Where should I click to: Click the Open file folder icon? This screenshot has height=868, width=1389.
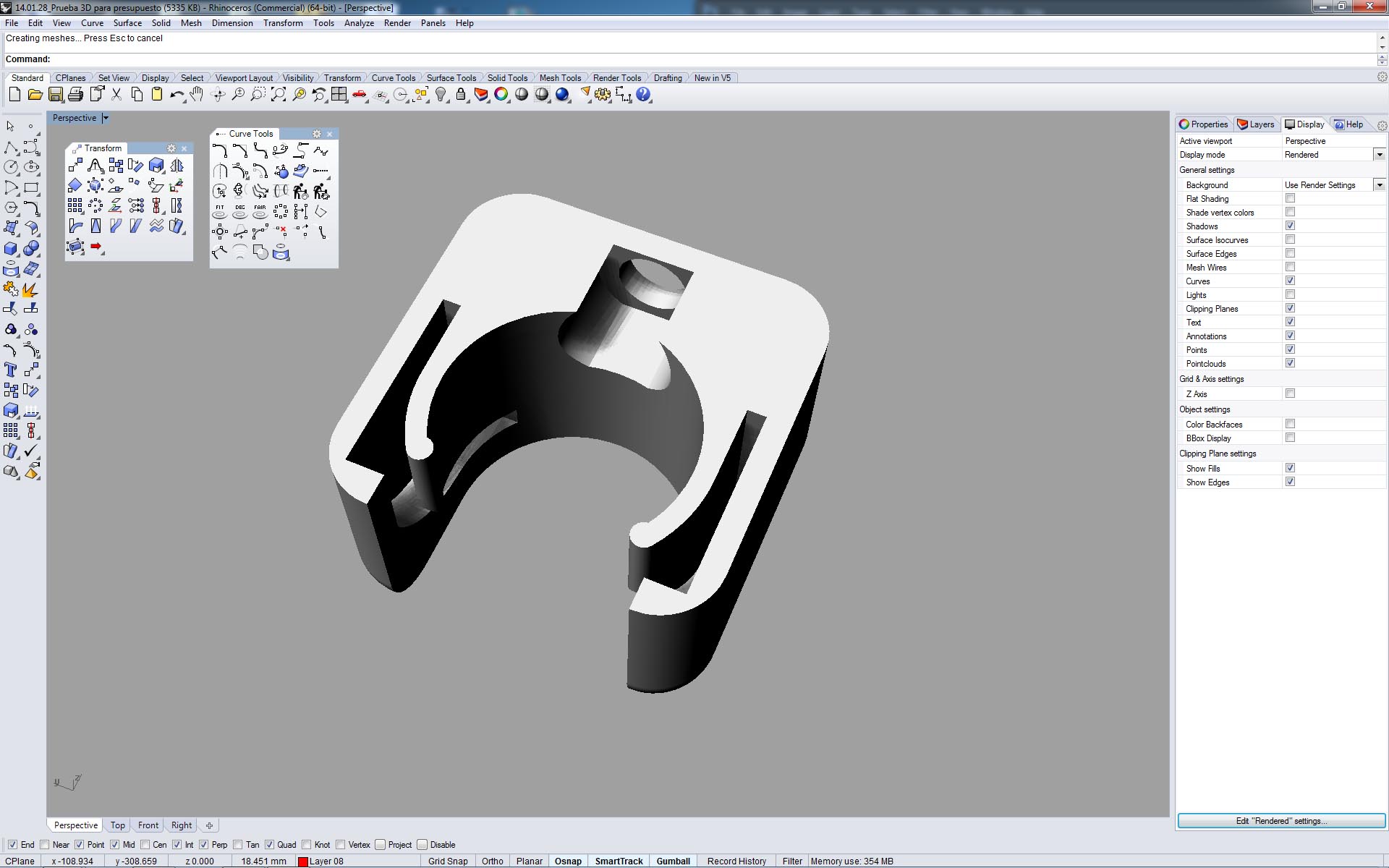point(35,94)
